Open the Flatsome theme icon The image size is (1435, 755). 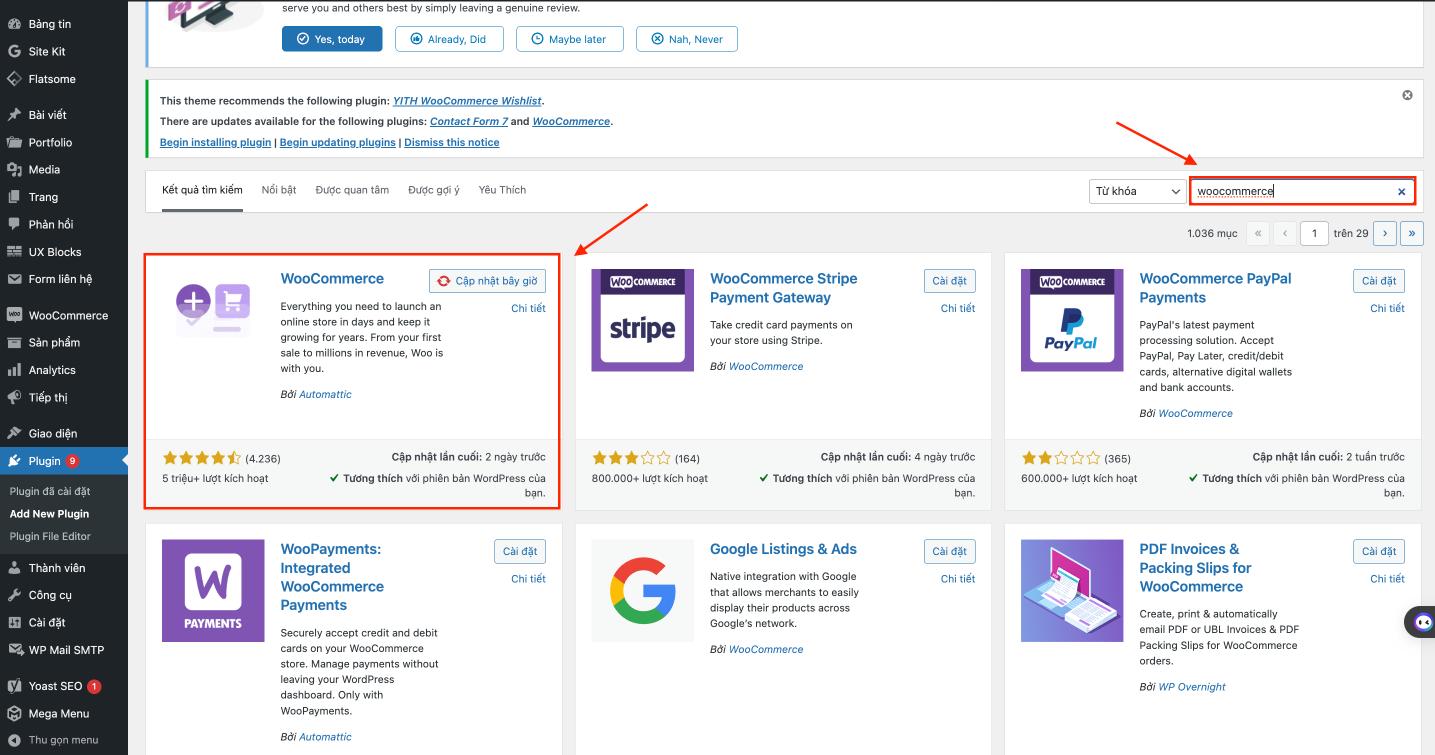tap(14, 79)
